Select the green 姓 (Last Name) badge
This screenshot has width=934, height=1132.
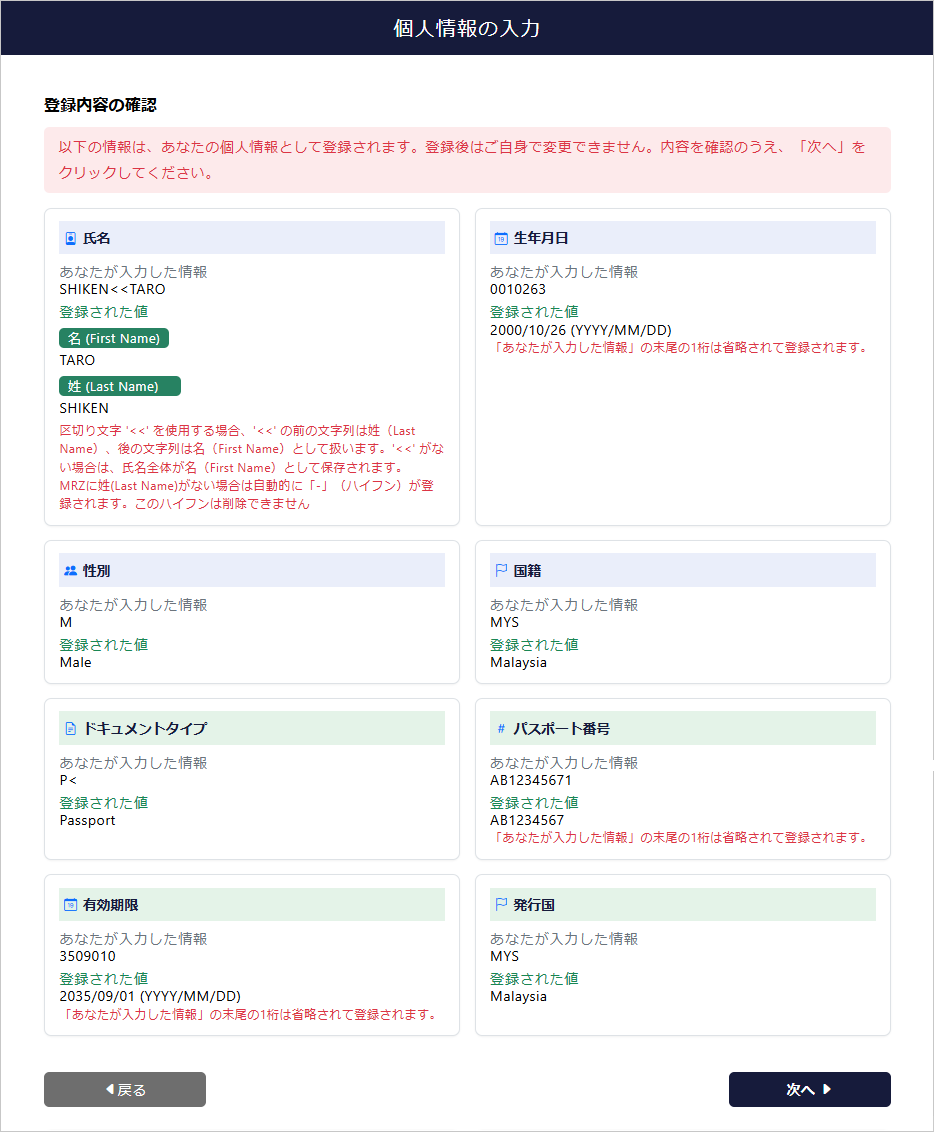(x=119, y=387)
